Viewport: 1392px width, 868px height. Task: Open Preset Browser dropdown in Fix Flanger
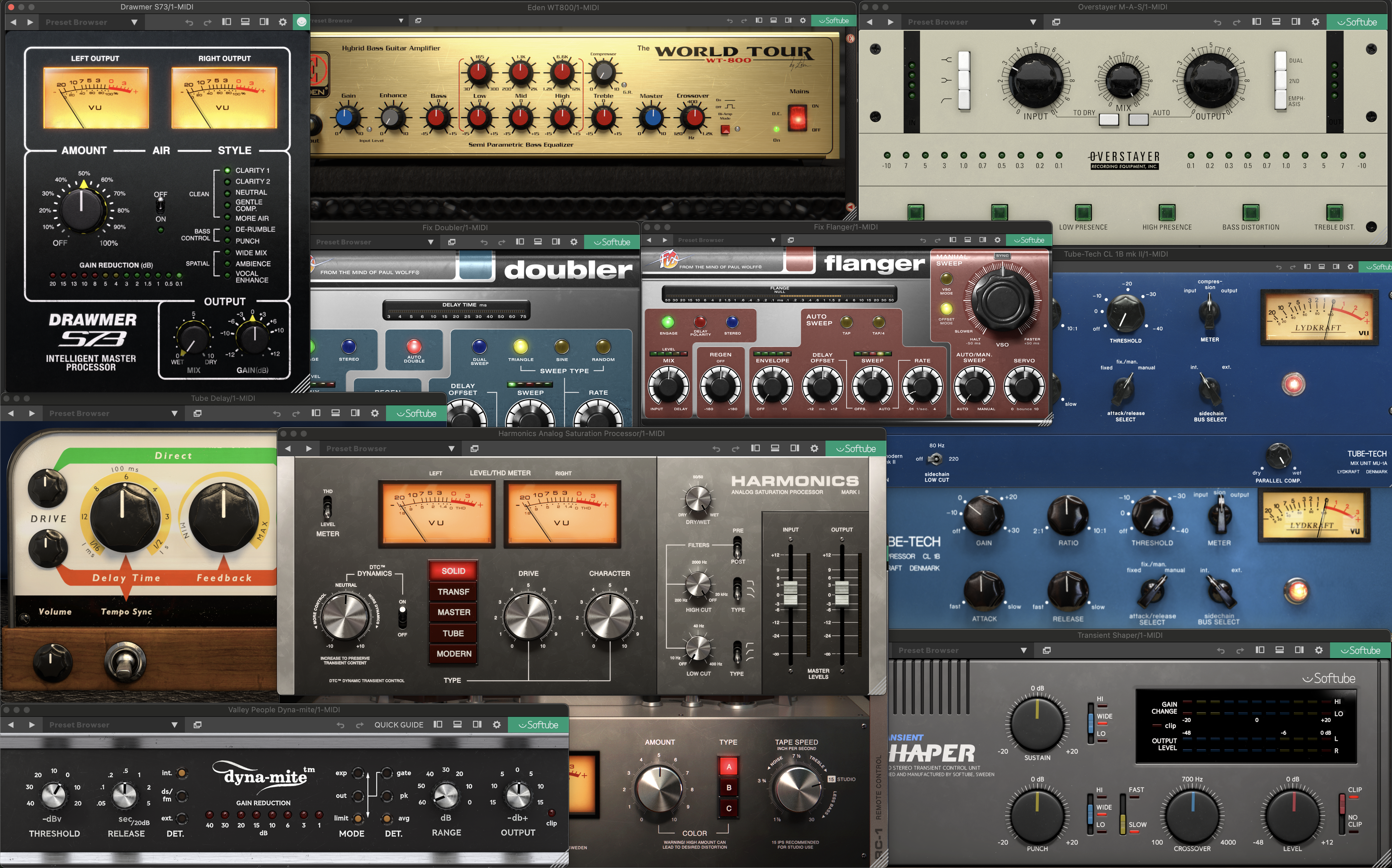click(x=726, y=240)
